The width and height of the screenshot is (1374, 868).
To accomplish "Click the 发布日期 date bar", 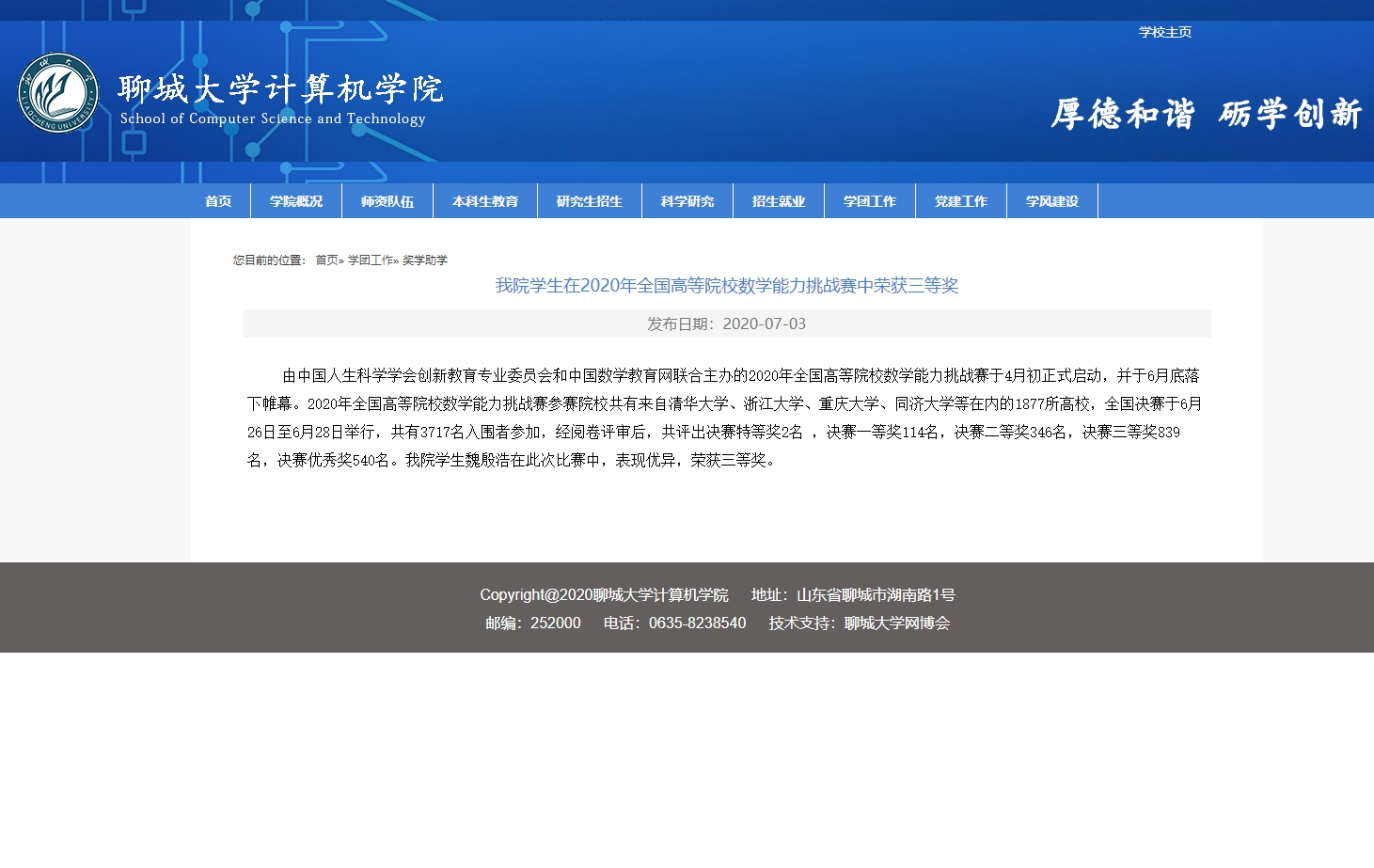I will click(726, 323).
